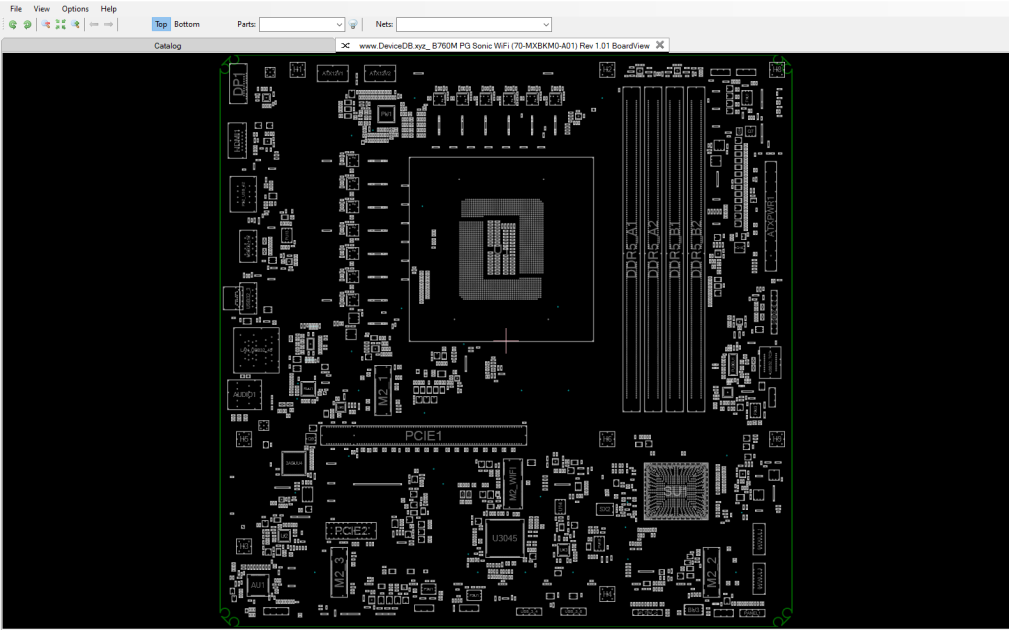
Task: Switch to the Bottom board side
Action: (x=187, y=24)
